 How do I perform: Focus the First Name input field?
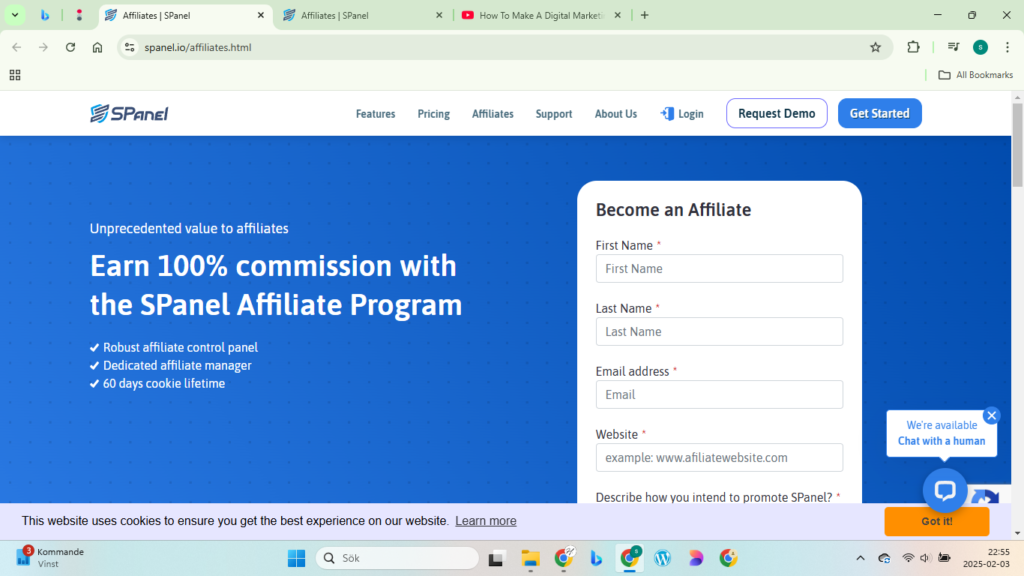click(719, 268)
